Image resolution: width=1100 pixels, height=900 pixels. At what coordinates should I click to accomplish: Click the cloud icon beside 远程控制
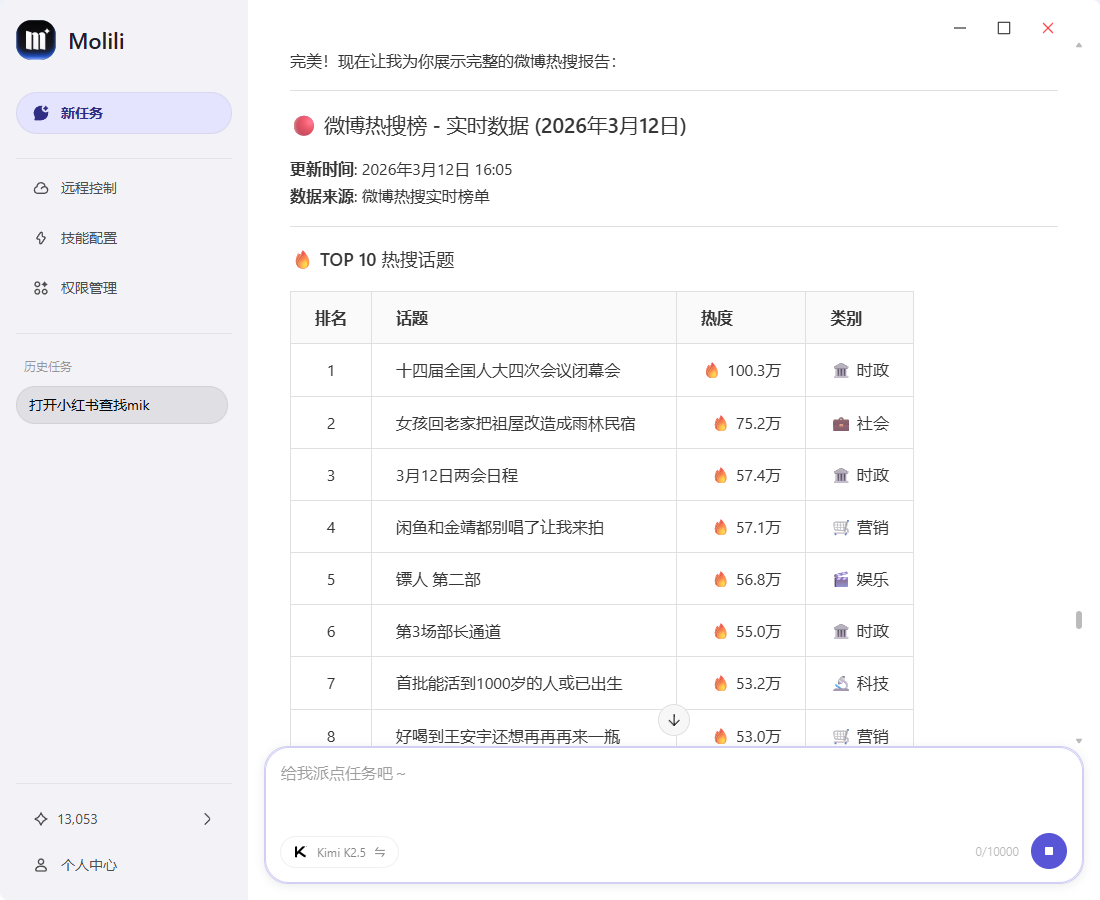pos(41,188)
